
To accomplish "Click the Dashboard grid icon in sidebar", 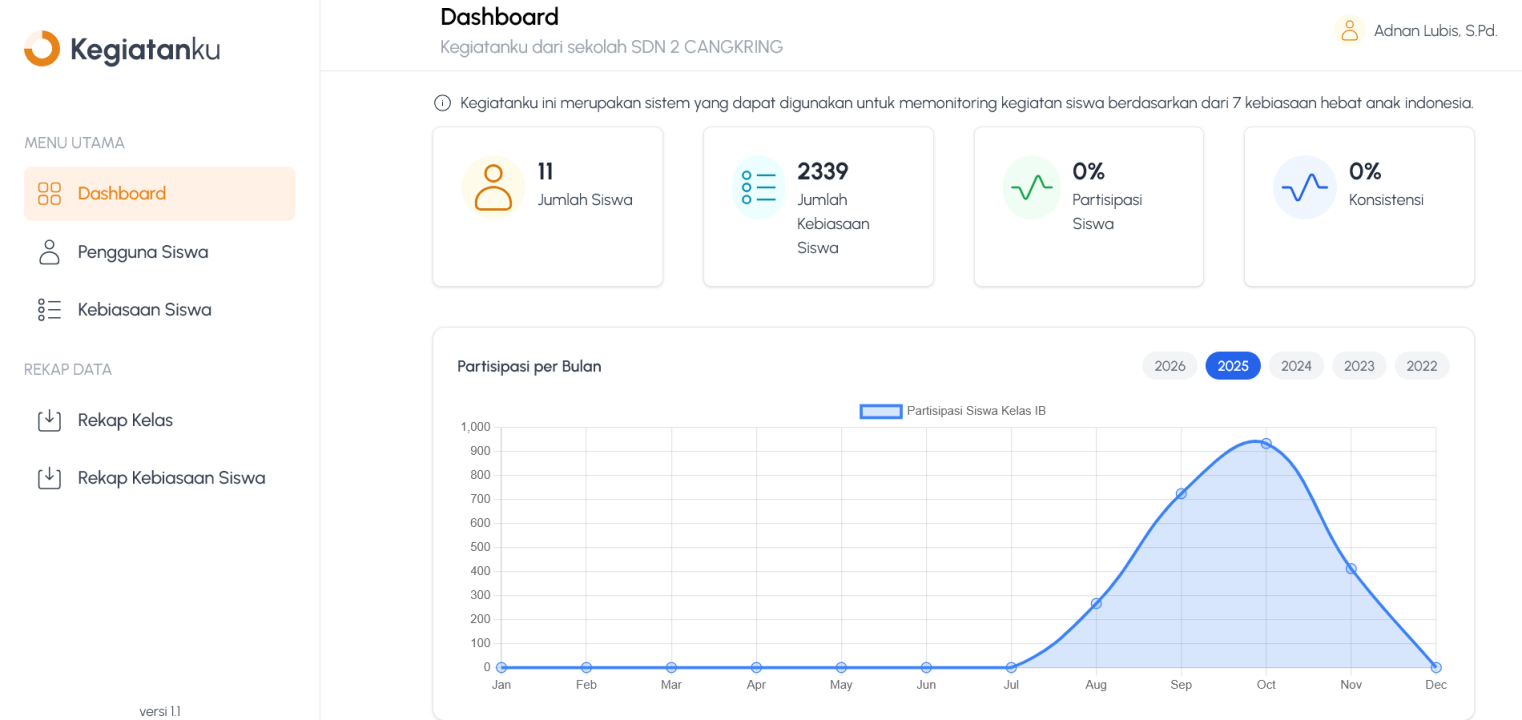I will click(x=49, y=194).
